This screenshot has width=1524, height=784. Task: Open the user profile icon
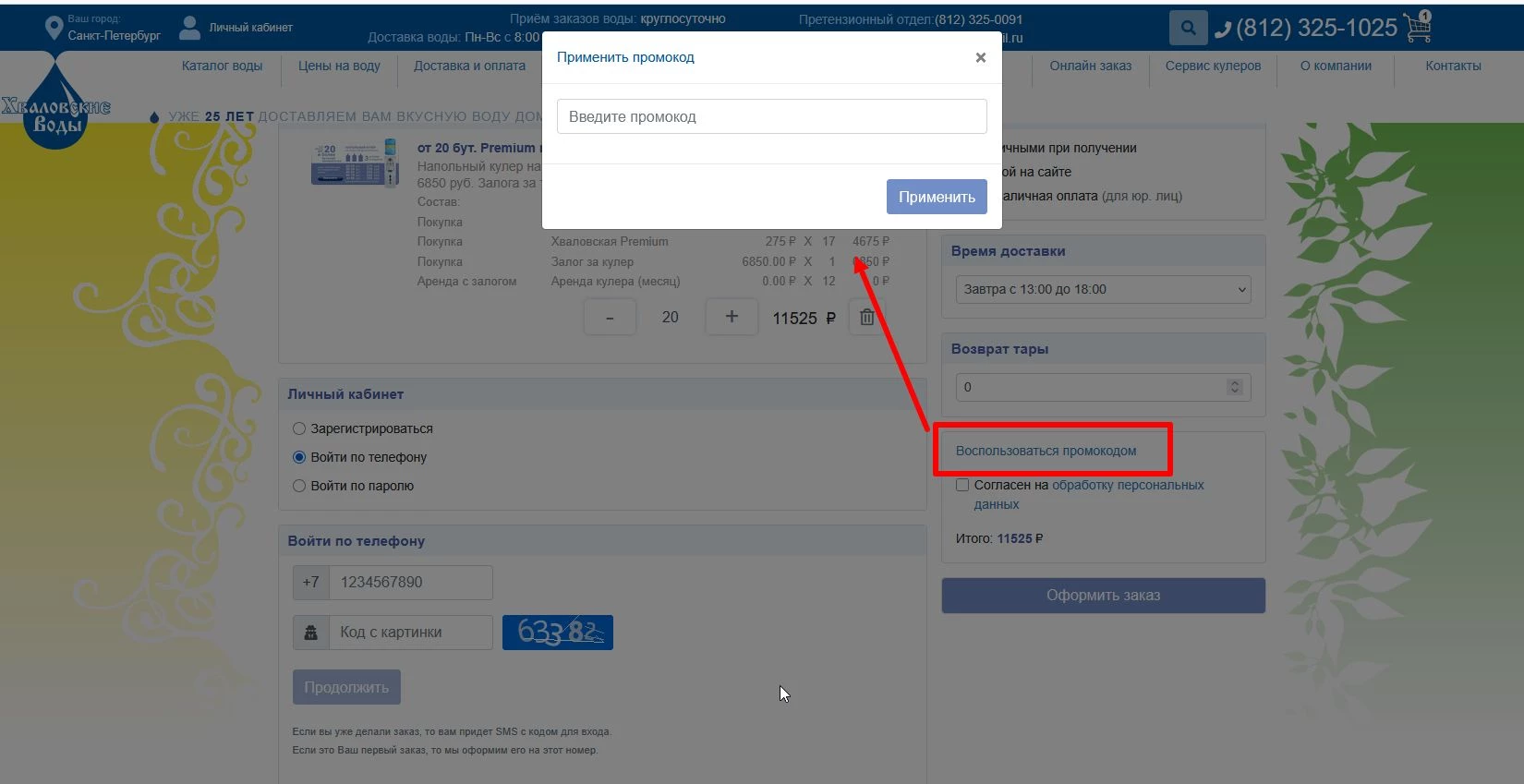click(x=189, y=28)
